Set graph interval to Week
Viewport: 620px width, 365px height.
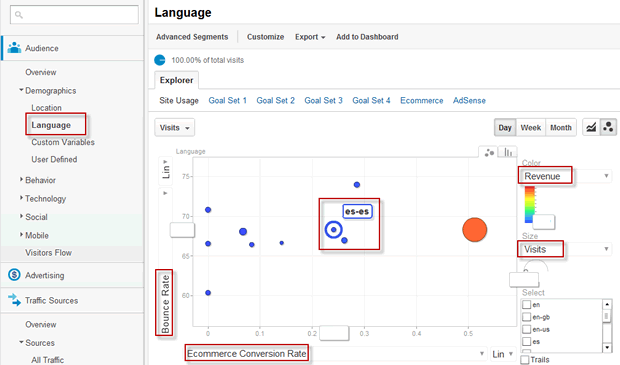click(531, 127)
